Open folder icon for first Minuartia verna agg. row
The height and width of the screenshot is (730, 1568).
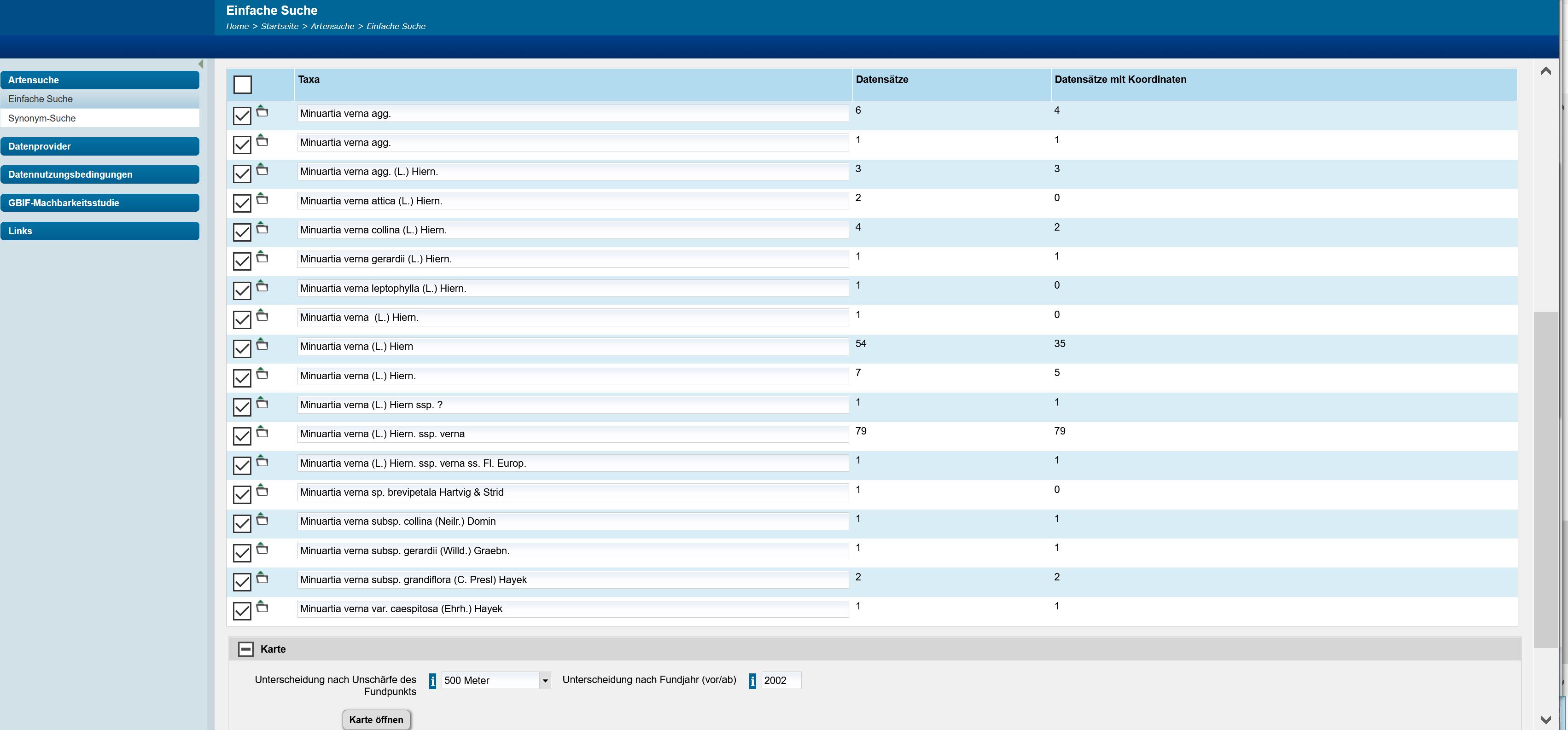(262, 111)
